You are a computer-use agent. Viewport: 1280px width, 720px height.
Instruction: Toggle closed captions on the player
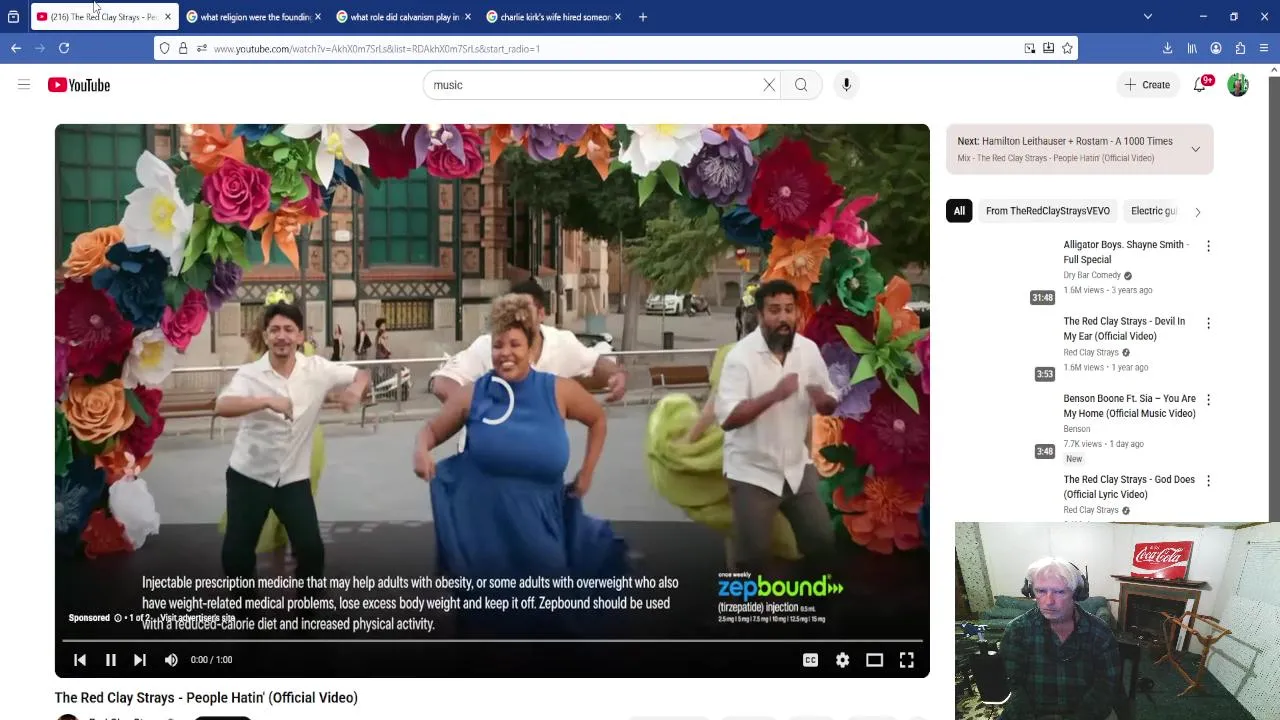[x=810, y=660]
